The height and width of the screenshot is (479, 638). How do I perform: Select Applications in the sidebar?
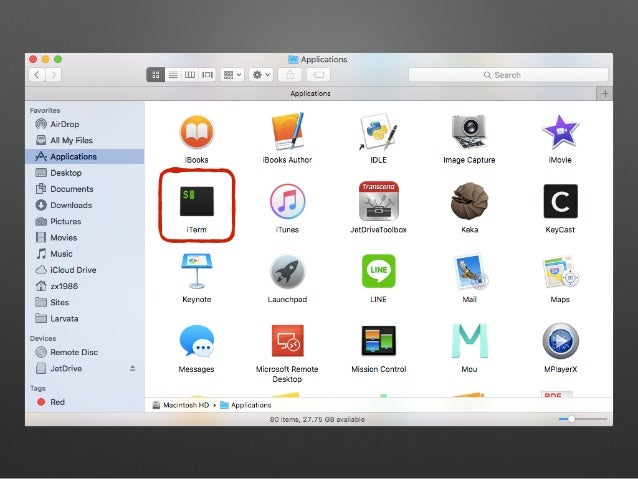pos(85,157)
